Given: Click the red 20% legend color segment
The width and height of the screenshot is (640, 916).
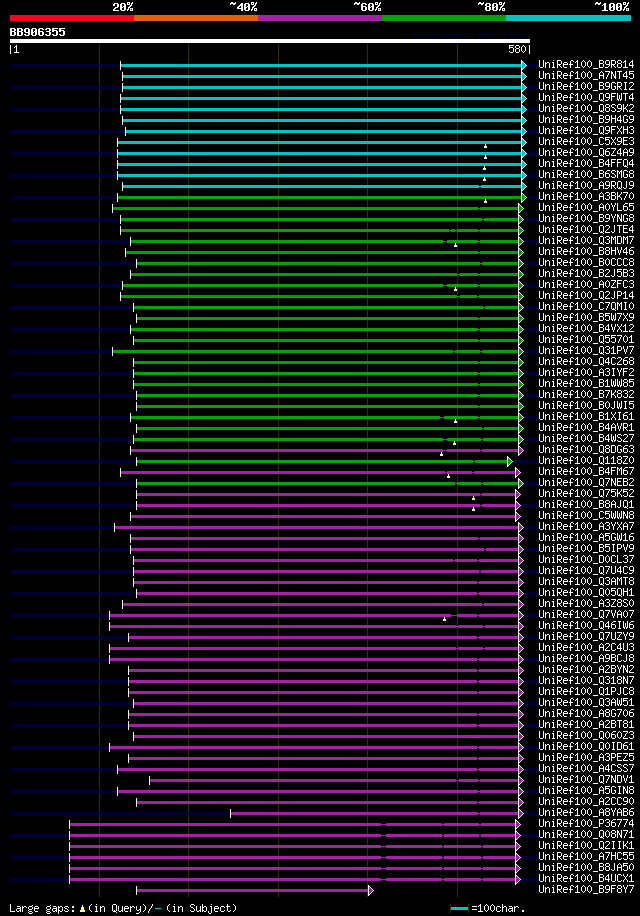Looking at the screenshot, I should pyautogui.click(x=72, y=18).
